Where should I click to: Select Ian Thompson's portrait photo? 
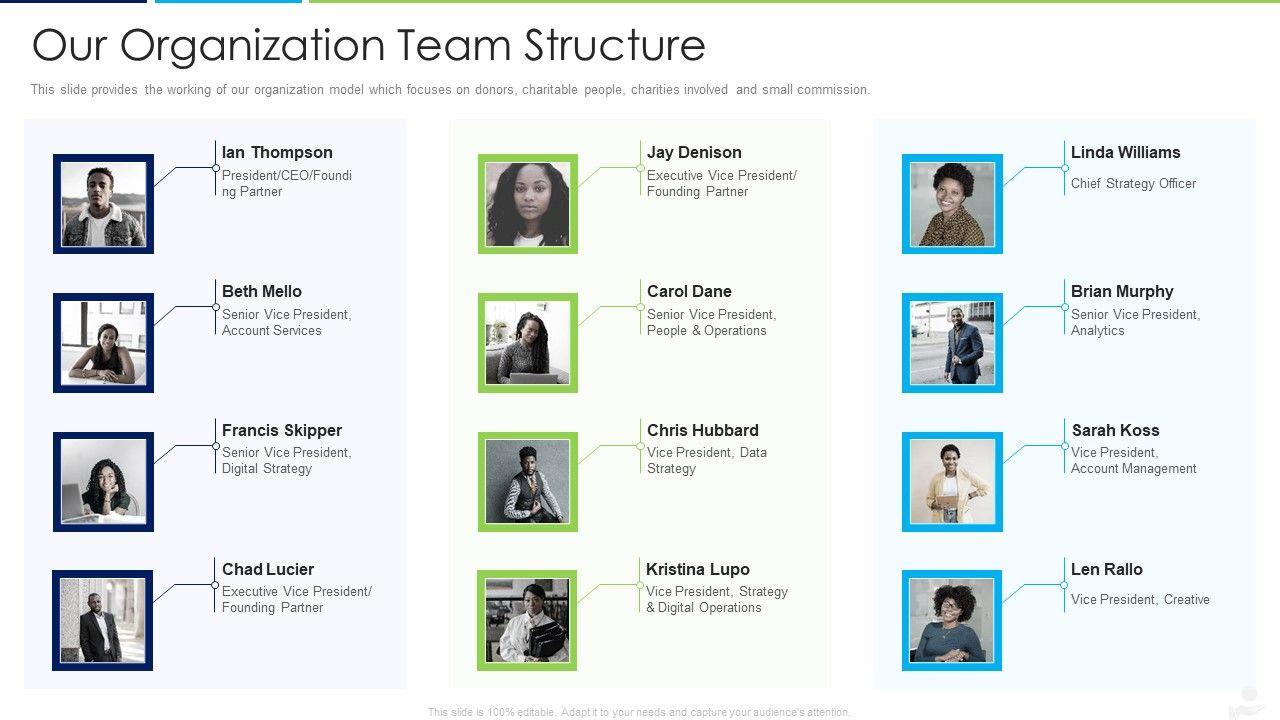tap(103, 204)
